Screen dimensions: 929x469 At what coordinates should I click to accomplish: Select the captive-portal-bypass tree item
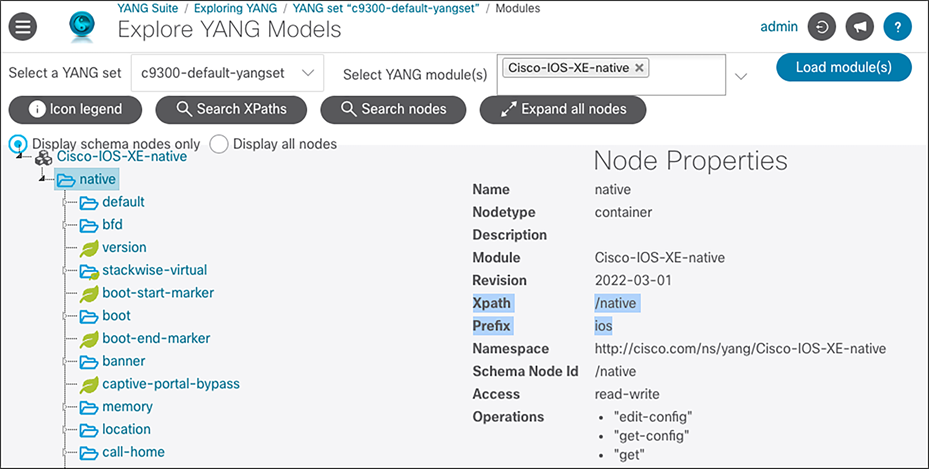[x=171, y=384]
